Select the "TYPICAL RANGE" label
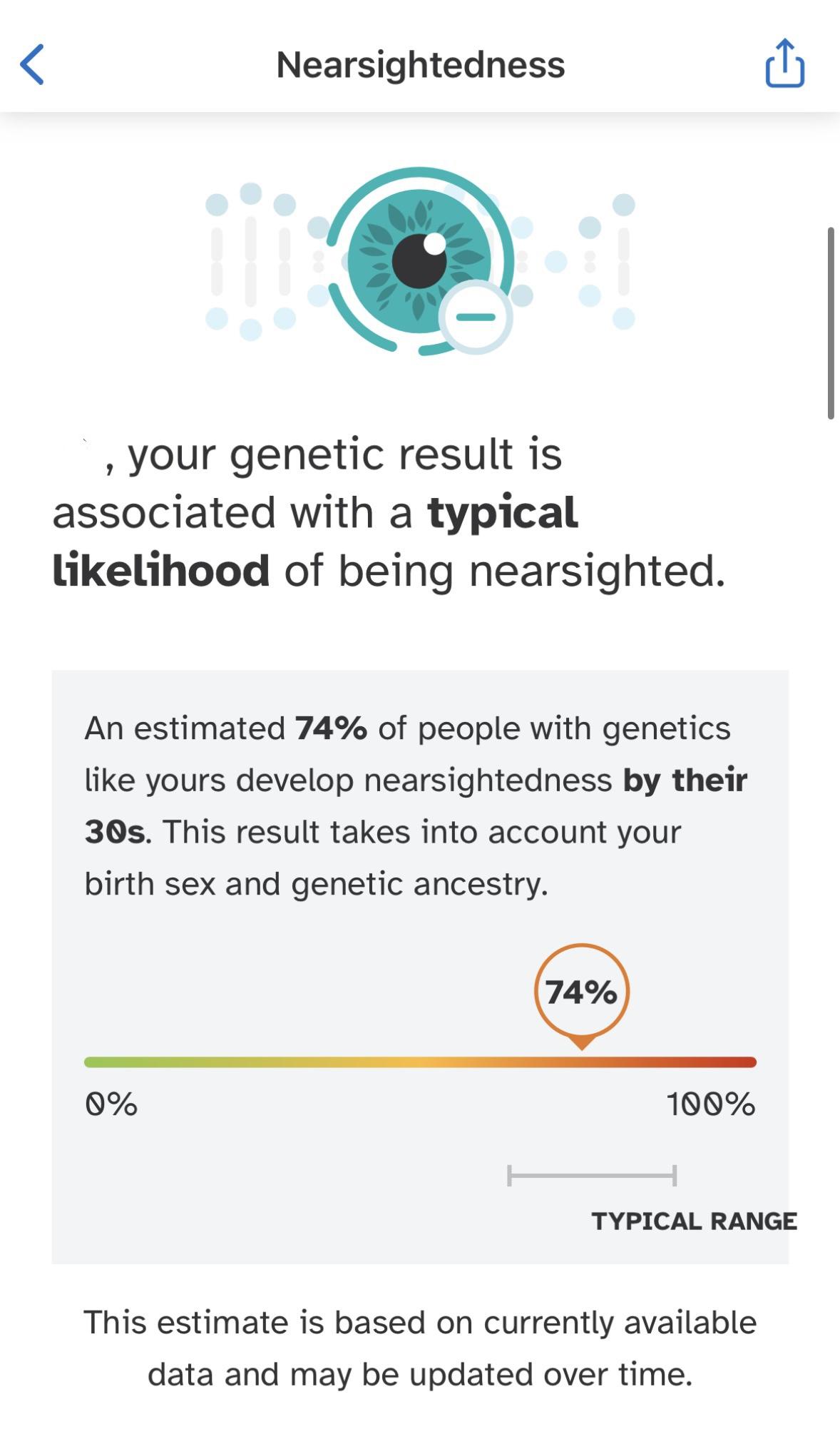 pyautogui.click(x=694, y=1221)
